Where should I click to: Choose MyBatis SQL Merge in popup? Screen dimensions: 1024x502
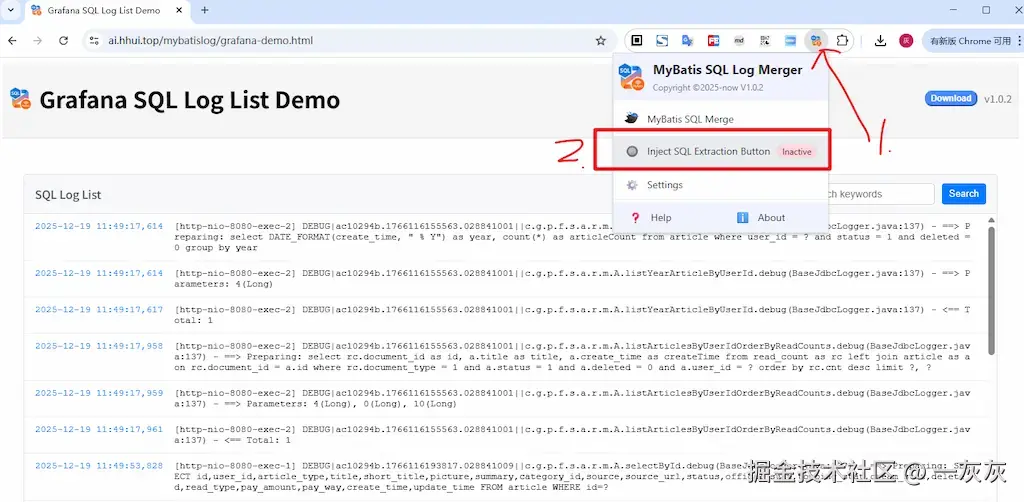[721, 119]
